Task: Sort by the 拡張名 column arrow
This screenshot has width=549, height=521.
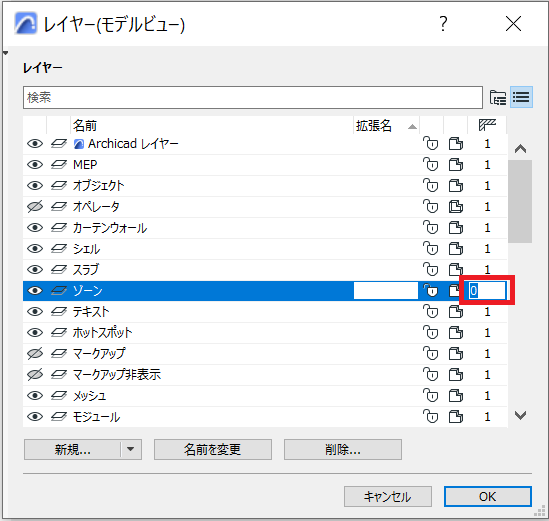Action: (412, 126)
